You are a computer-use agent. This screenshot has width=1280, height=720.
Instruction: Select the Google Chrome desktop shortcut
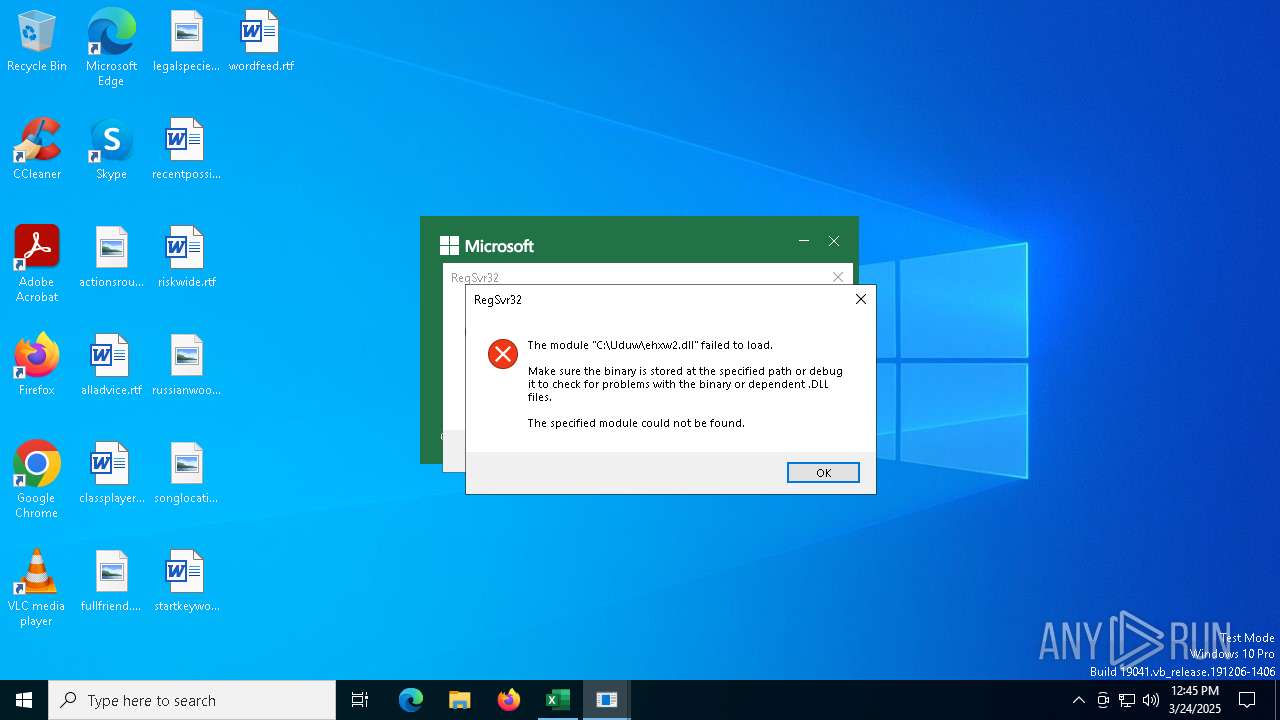[x=37, y=480]
